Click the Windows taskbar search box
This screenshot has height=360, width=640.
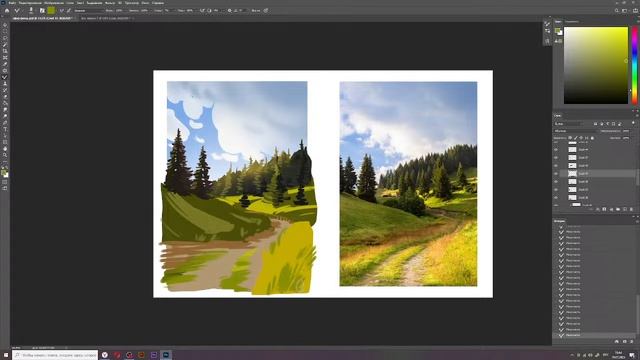click(55, 355)
